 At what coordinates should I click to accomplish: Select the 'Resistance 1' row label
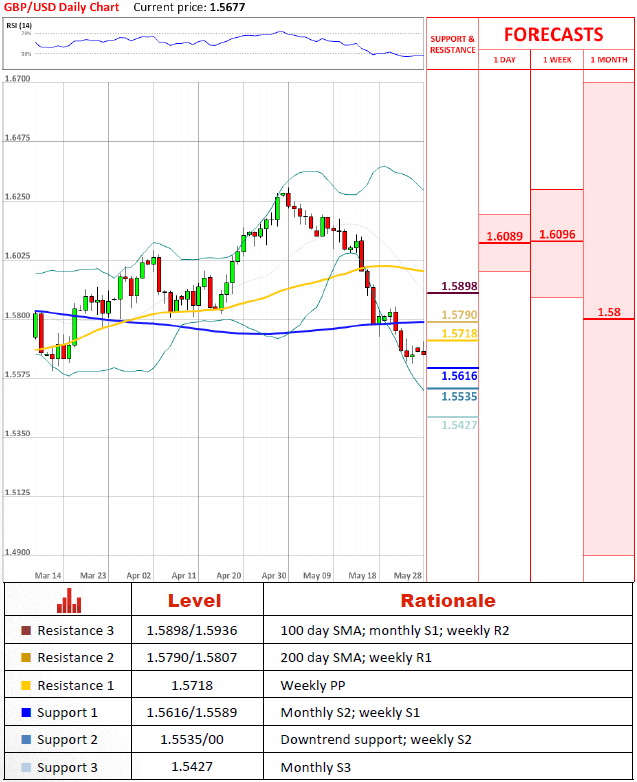click(x=75, y=685)
